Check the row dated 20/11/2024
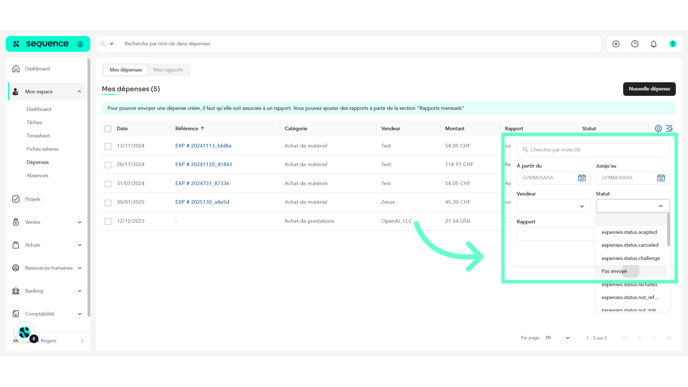The width and height of the screenshot is (688, 387). [x=108, y=165]
